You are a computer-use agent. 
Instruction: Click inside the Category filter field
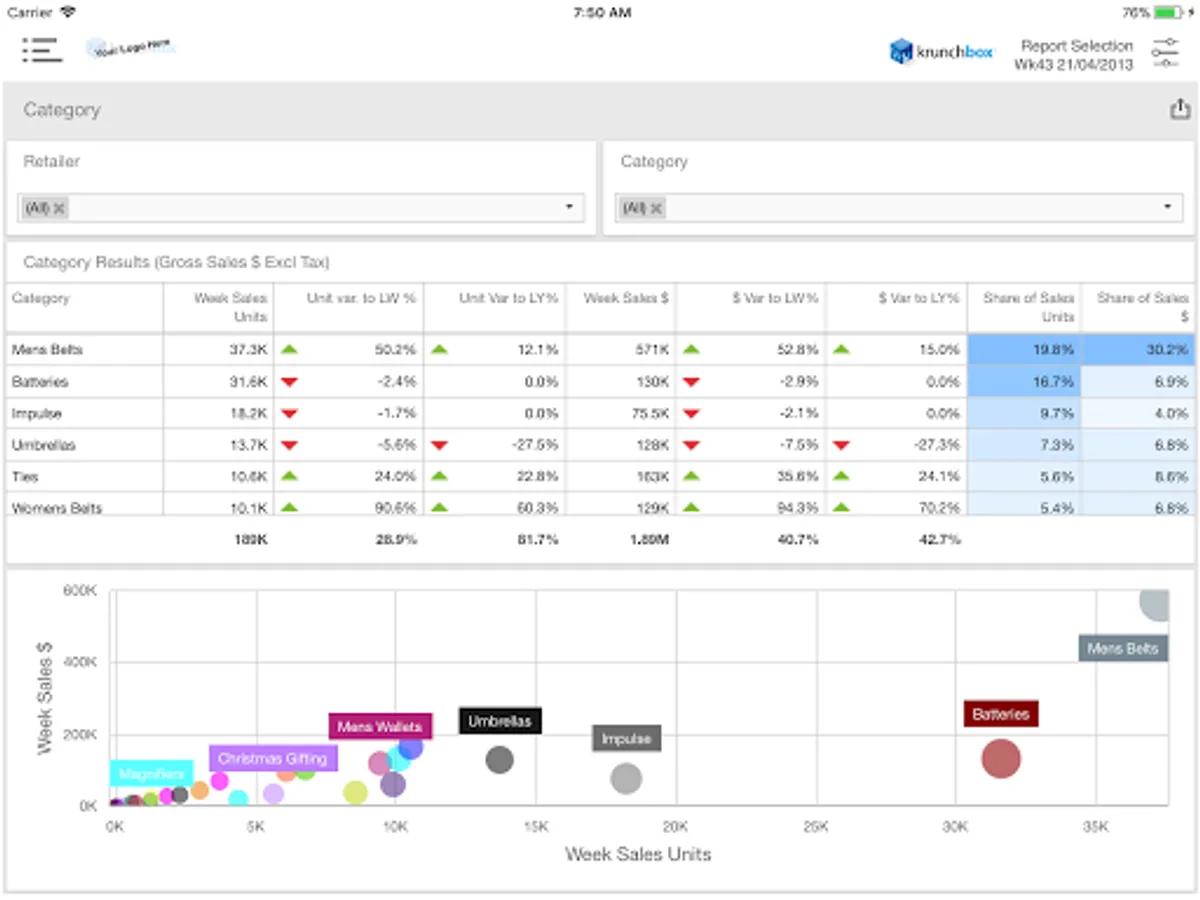coord(898,208)
